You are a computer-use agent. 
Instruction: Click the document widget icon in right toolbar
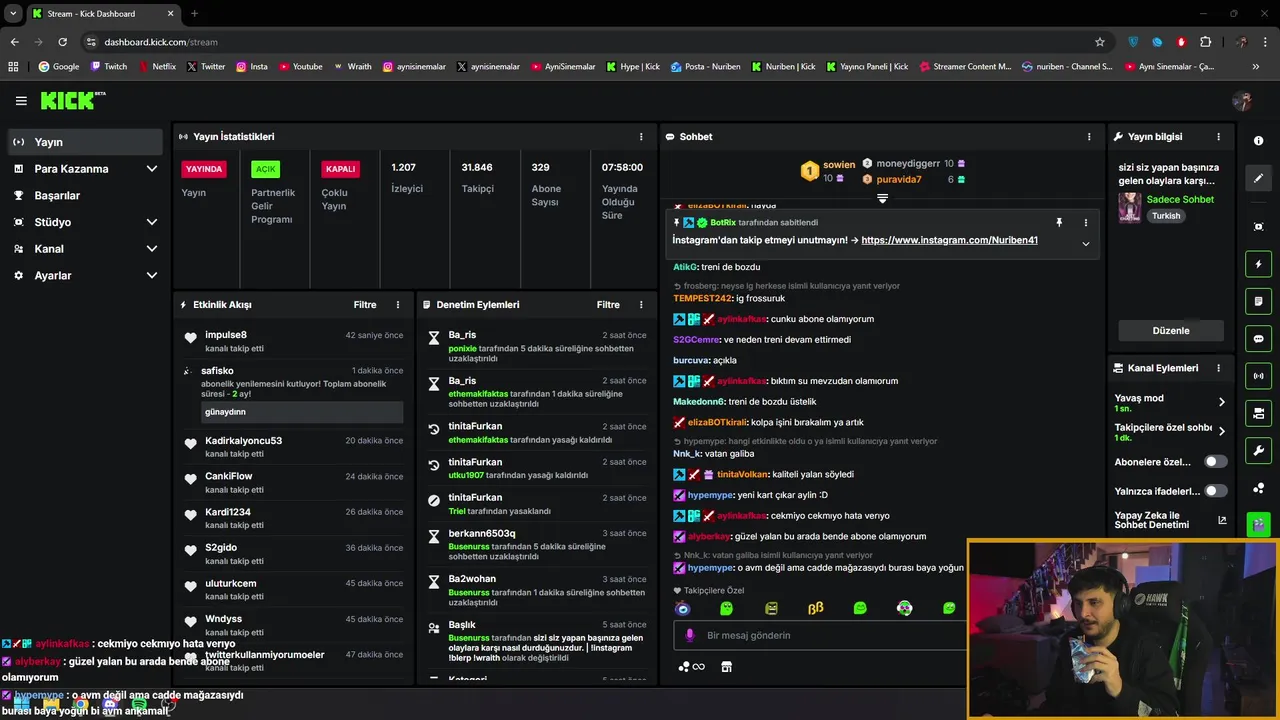coord(1258,301)
